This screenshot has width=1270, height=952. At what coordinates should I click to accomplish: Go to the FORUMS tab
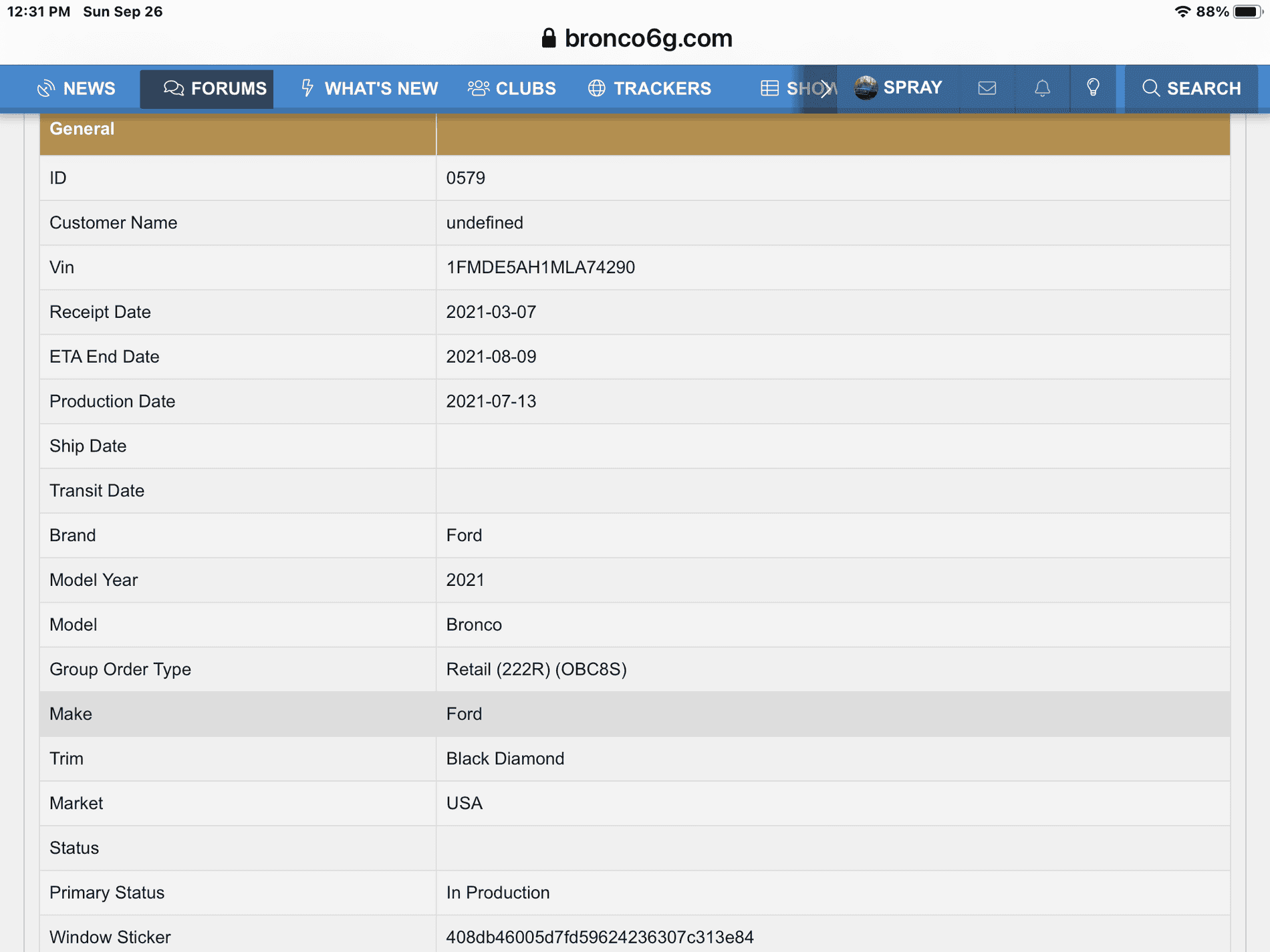(x=207, y=88)
